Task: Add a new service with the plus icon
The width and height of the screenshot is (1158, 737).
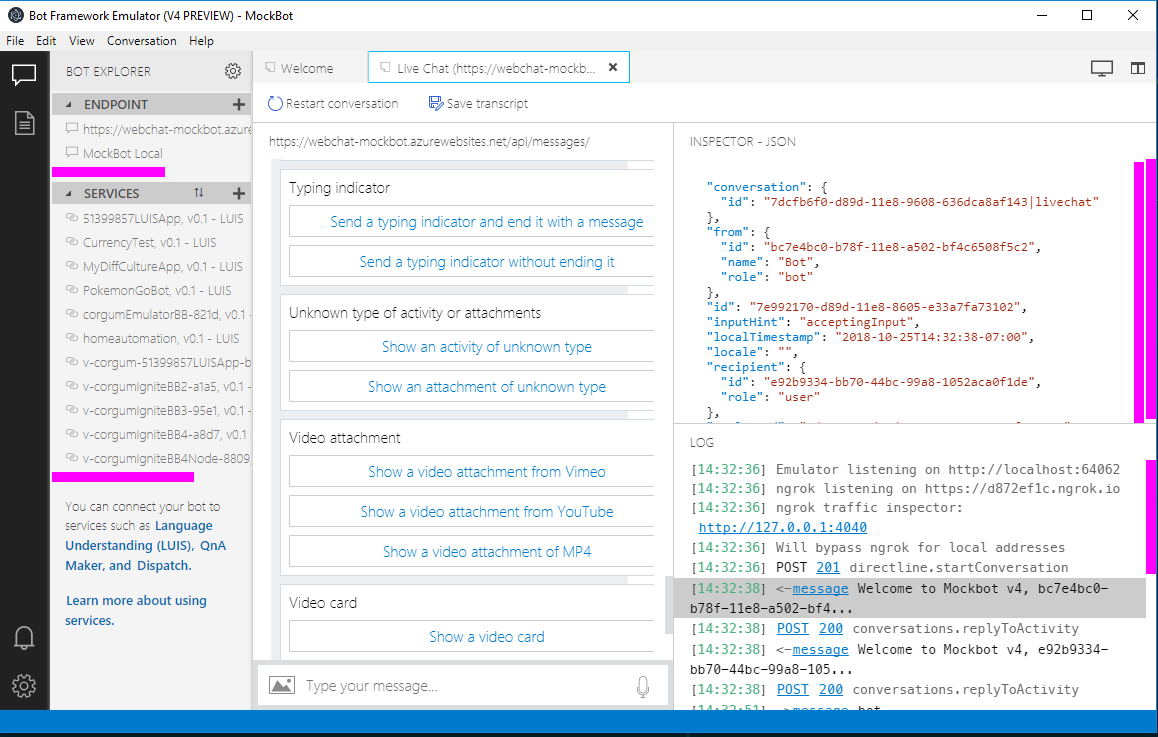Action: tap(238, 192)
